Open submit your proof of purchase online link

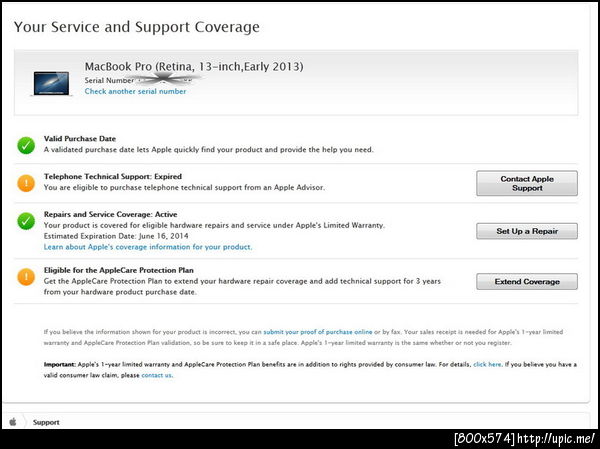318,332
